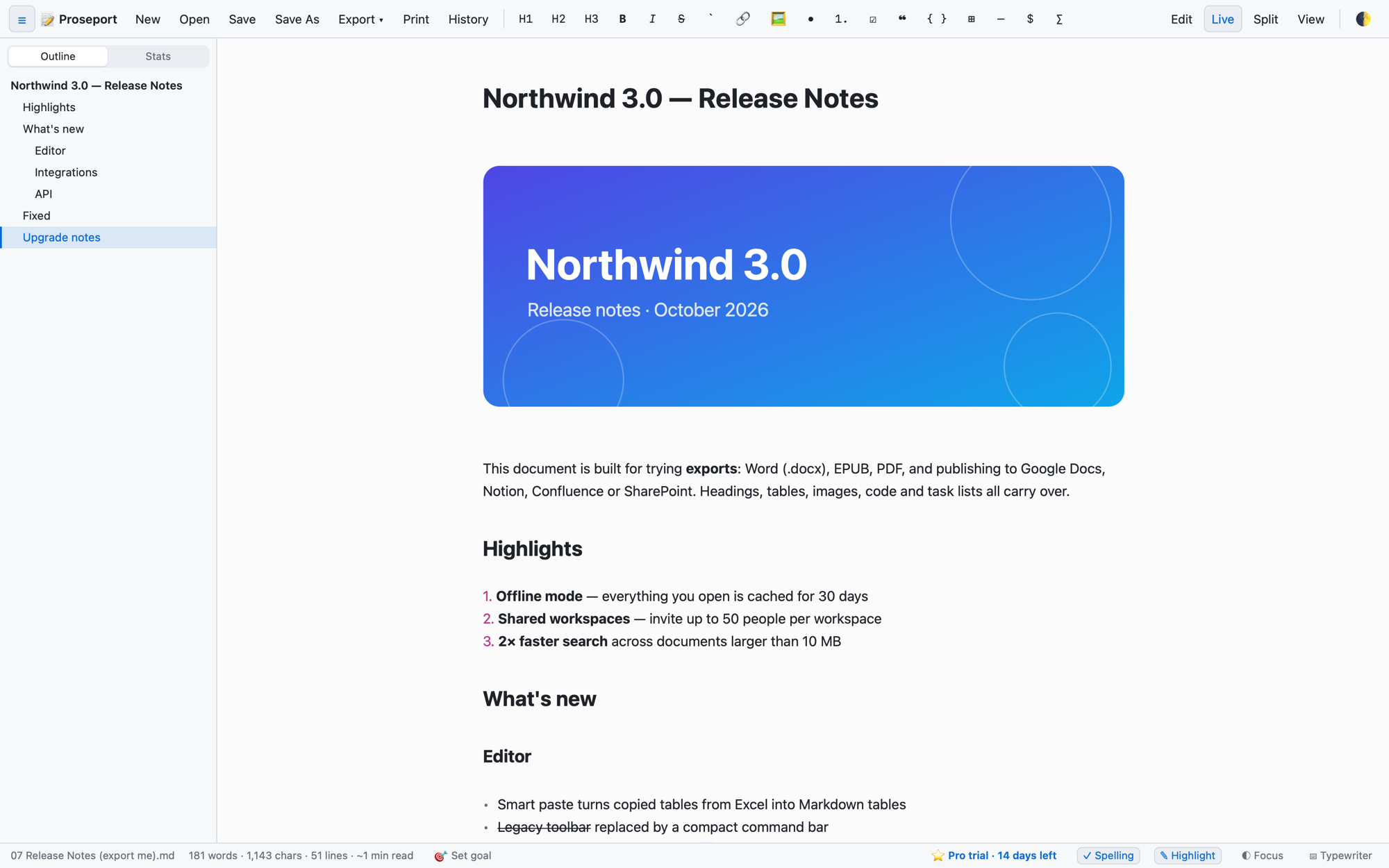Toggle Highlight mode in status bar

(x=1188, y=856)
